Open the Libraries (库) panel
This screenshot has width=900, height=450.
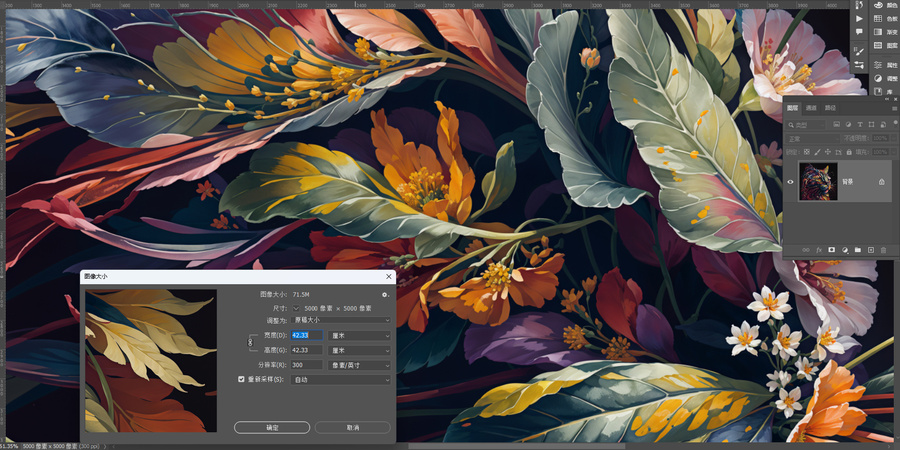coord(885,92)
